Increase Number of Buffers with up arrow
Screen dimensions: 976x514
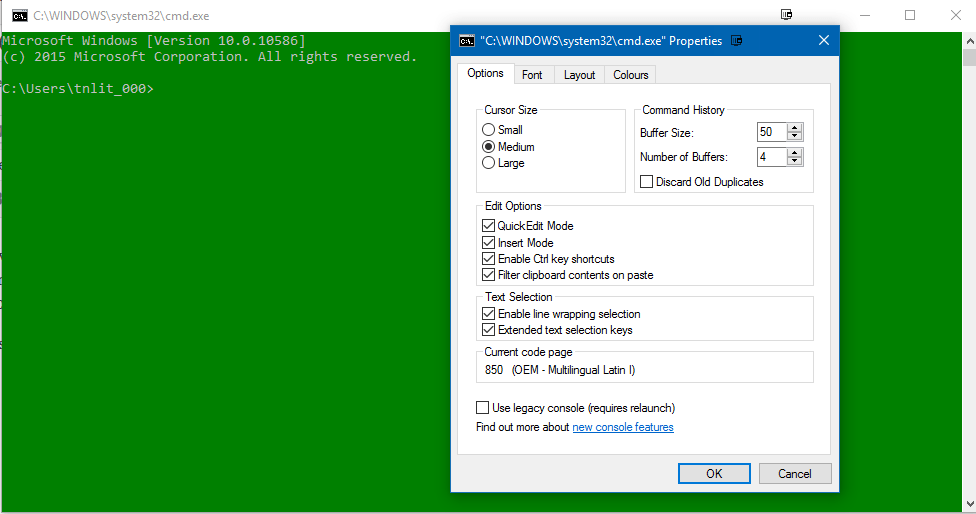click(x=794, y=152)
